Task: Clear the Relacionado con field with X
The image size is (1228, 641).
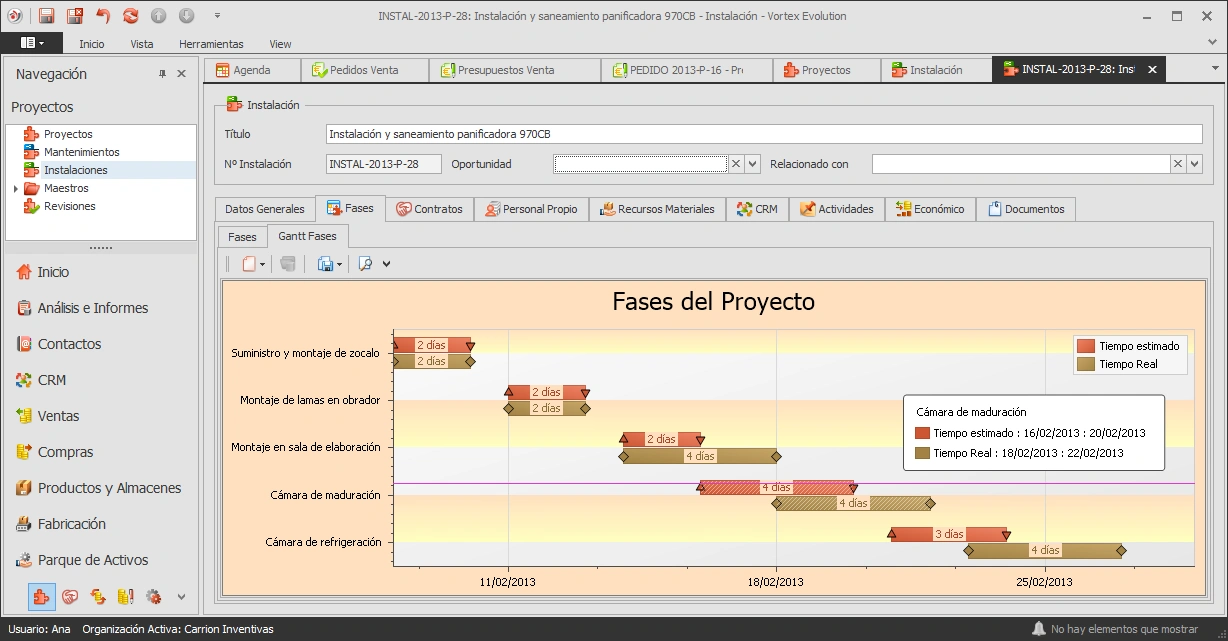Action: click(x=1178, y=164)
